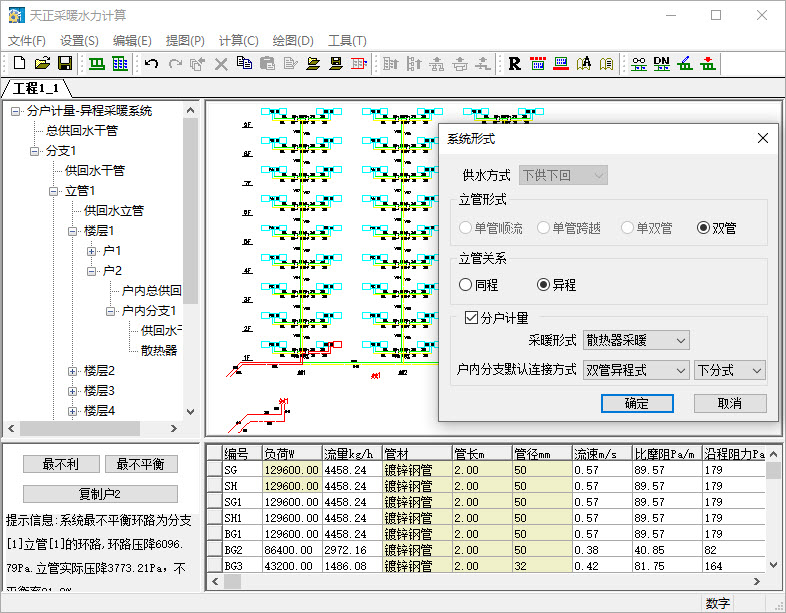Select the 单双管 radio option

(627, 228)
